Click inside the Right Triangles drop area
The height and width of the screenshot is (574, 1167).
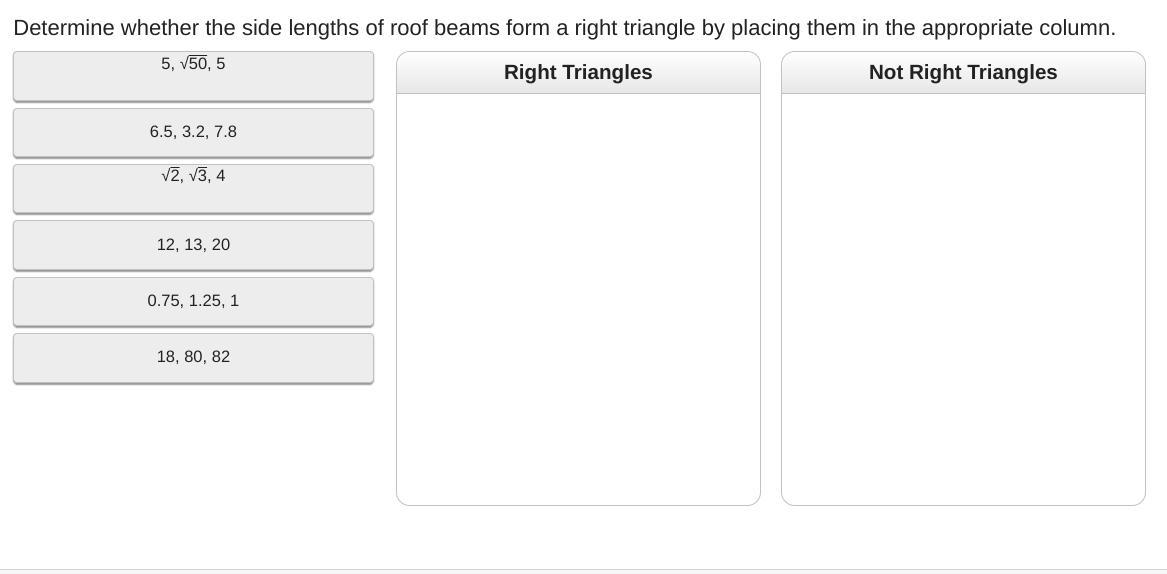point(578,298)
